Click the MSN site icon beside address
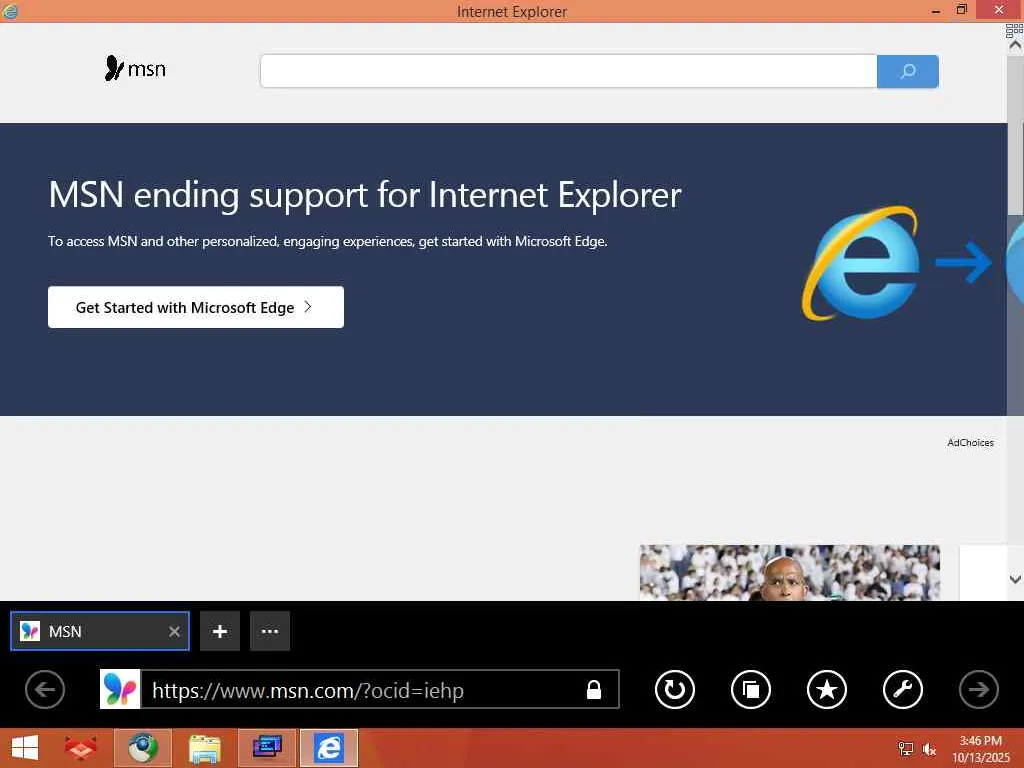 [120, 689]
